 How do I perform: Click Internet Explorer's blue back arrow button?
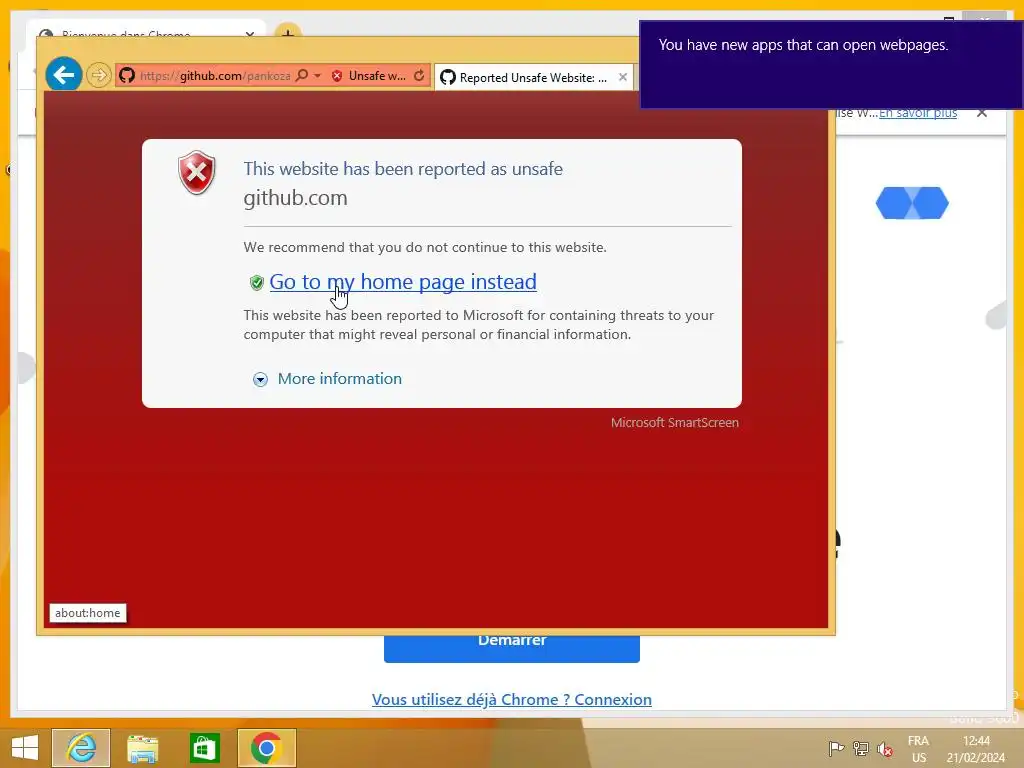click(63, 75)
